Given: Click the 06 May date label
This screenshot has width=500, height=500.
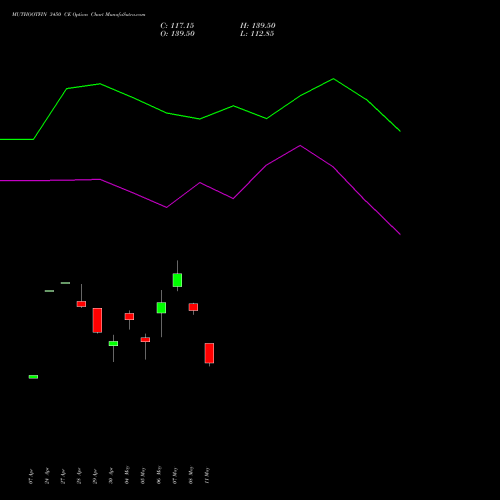Looking at the screenshot, I should pyautogui.click(x=159, y=475).
